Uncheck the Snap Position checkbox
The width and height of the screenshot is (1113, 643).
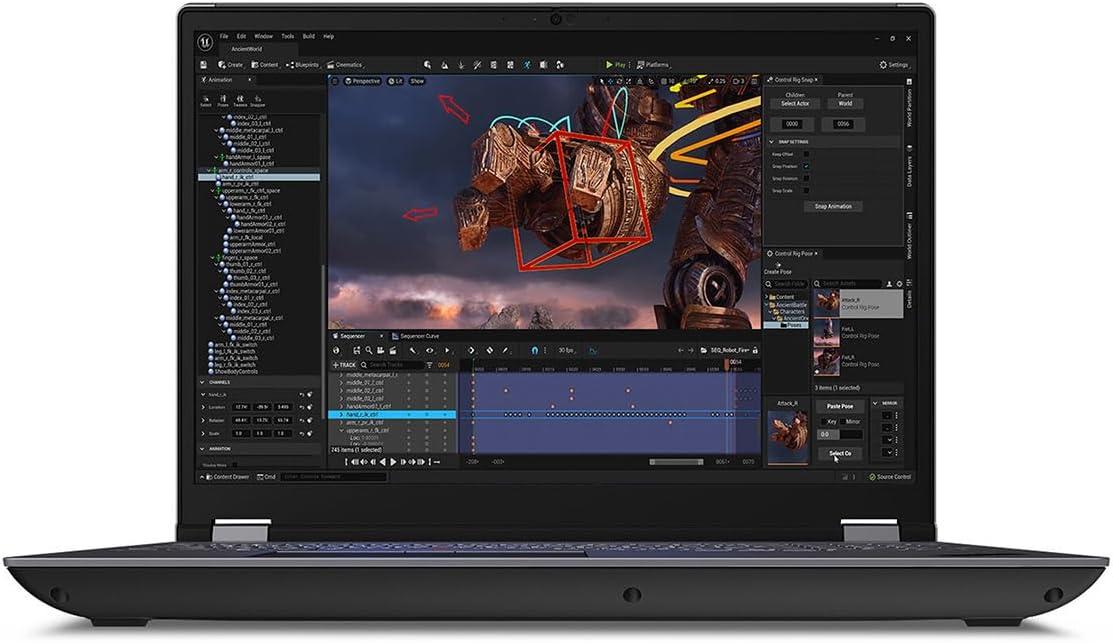(x=806, y=166)
